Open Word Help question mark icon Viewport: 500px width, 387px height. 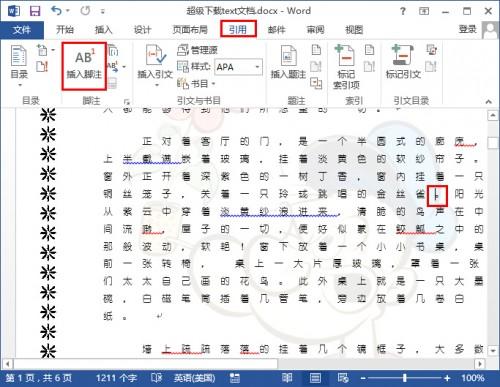pyautogui.click(x=403, y=12)
